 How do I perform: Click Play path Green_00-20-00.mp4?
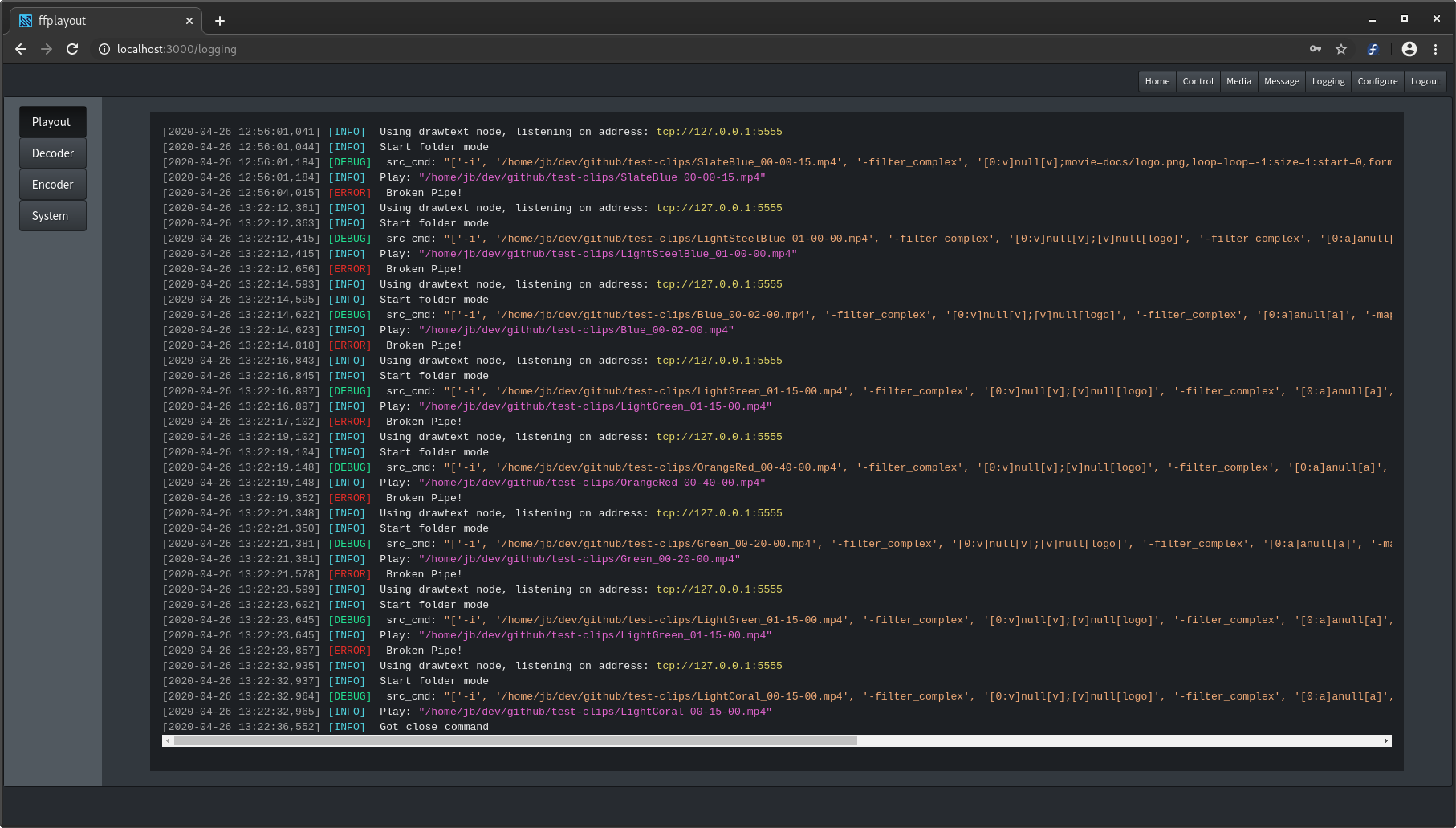[x=580, y=559]
